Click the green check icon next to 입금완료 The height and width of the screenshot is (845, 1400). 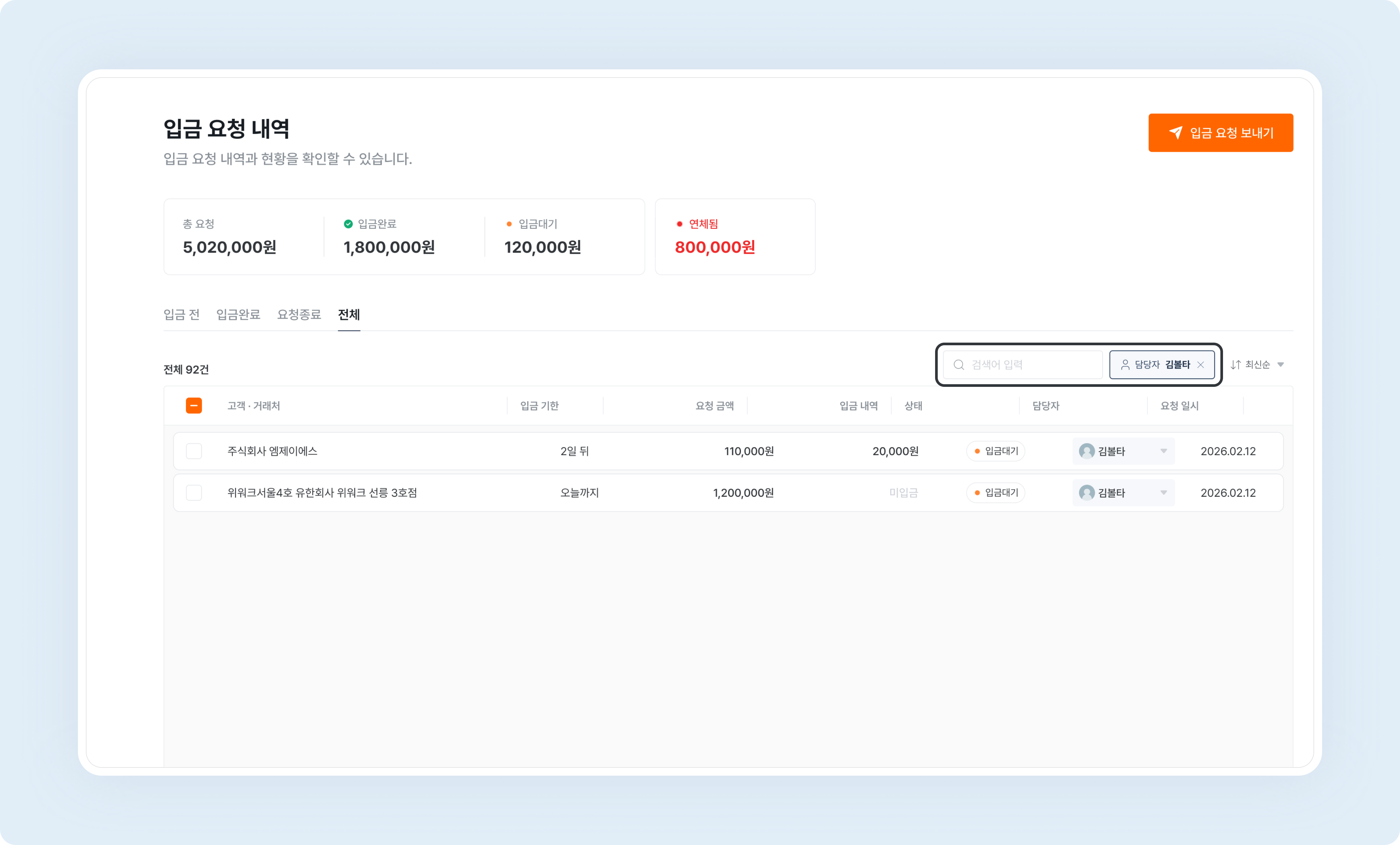pyautogui.click(x=348, y=224)
